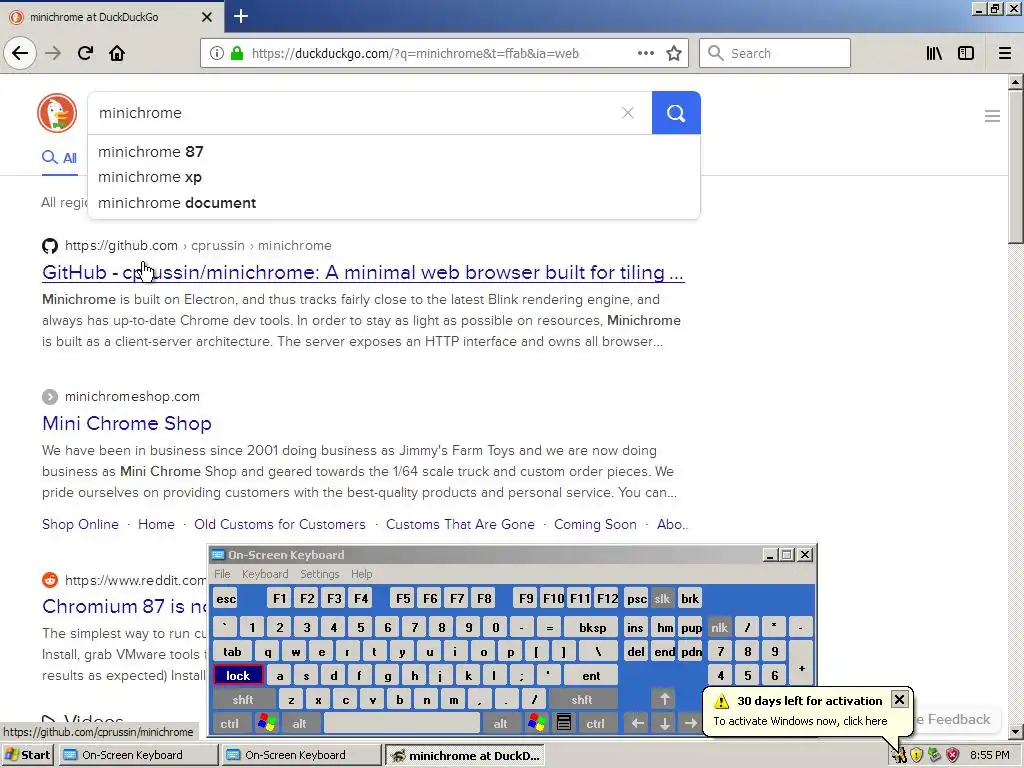Click the bksp key on keyboard
Viewport: 1024px width, 768px height.
592,628
